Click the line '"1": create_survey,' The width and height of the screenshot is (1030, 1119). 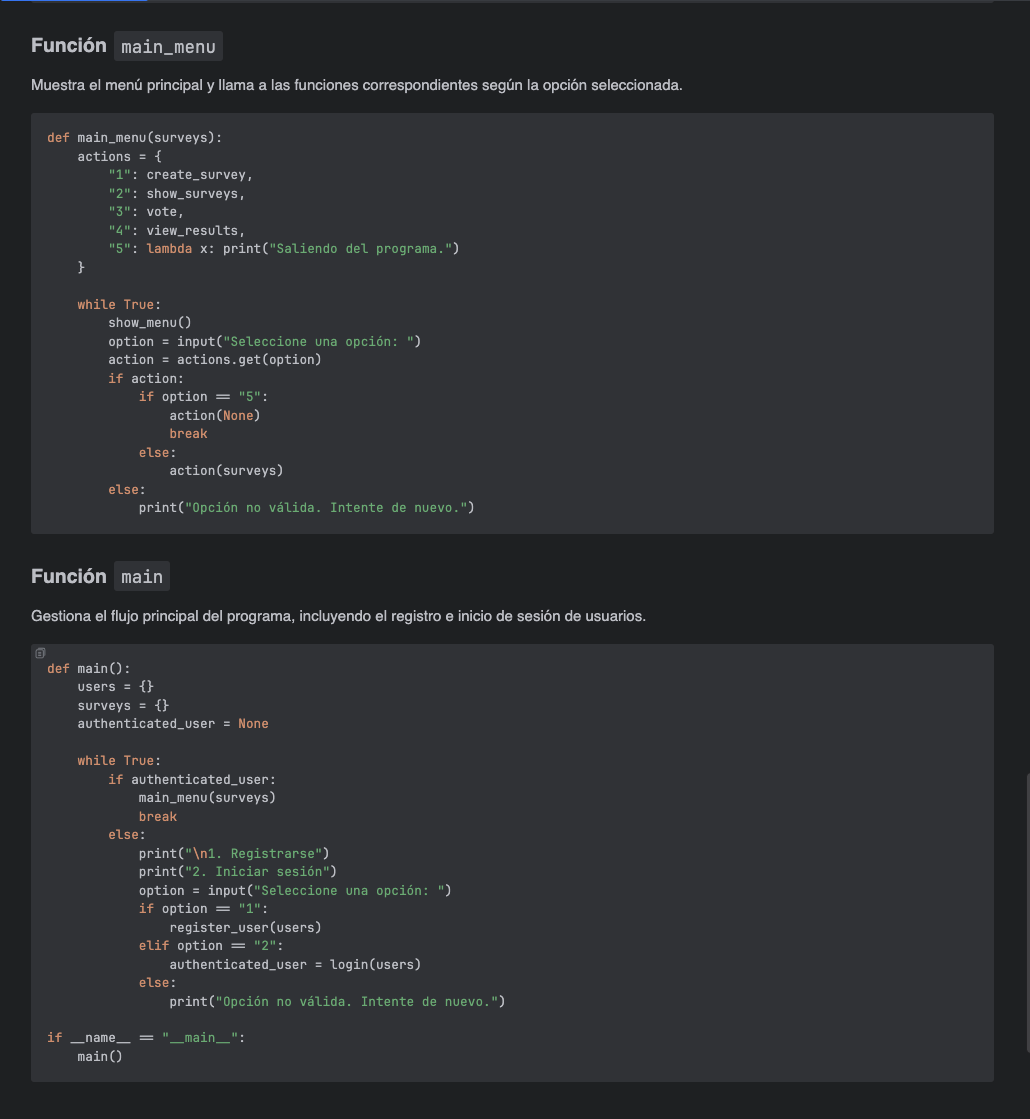[181, 175]
